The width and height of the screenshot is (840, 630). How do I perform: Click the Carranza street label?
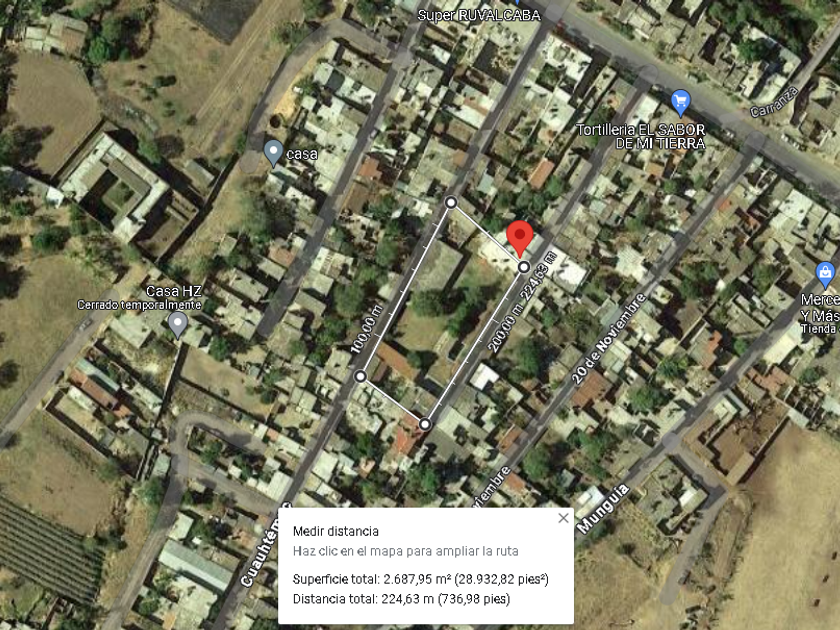pos(774,102)
